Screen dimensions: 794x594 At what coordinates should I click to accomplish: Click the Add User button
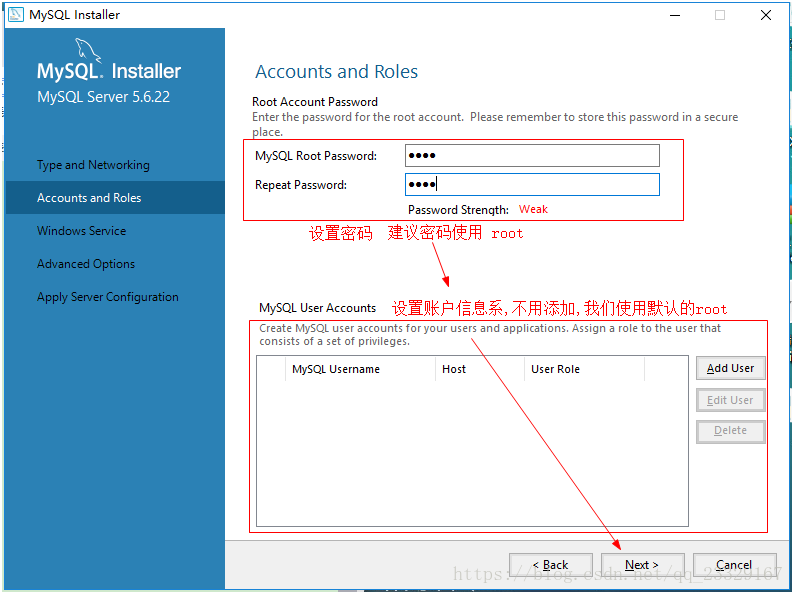(x=730, y=368)
